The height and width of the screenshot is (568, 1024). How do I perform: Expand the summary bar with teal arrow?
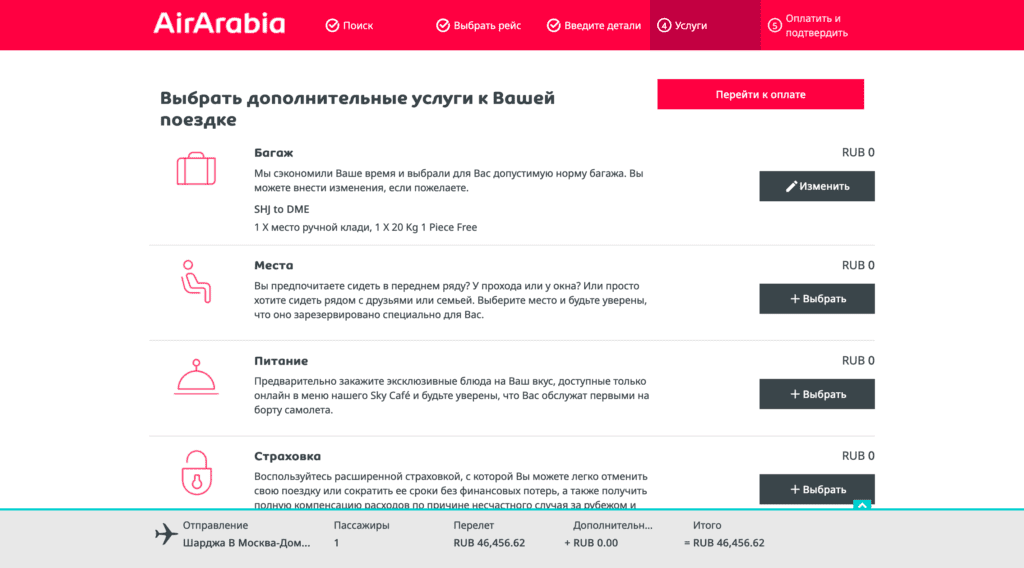(x=862, y=505)
